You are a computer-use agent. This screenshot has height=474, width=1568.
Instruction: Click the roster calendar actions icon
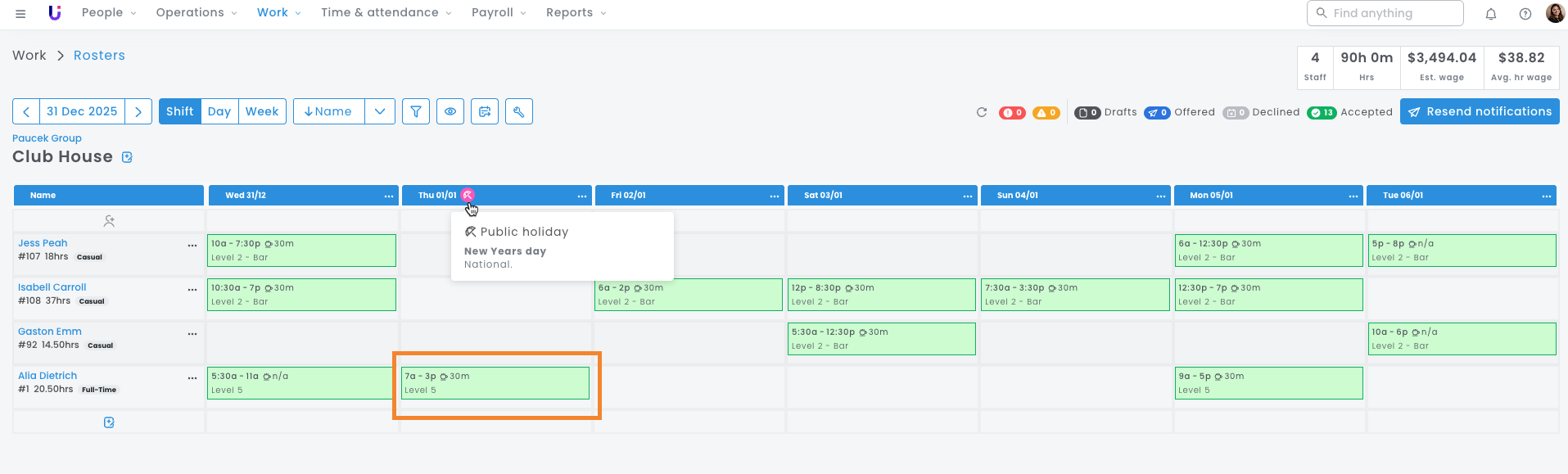coord(485,111)
